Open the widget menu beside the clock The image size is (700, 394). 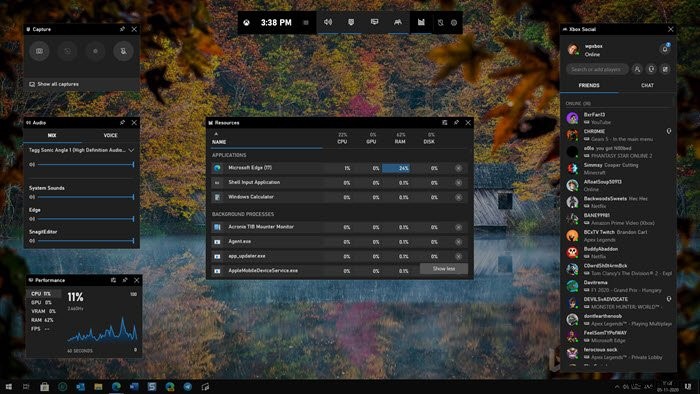coord(306,23)
